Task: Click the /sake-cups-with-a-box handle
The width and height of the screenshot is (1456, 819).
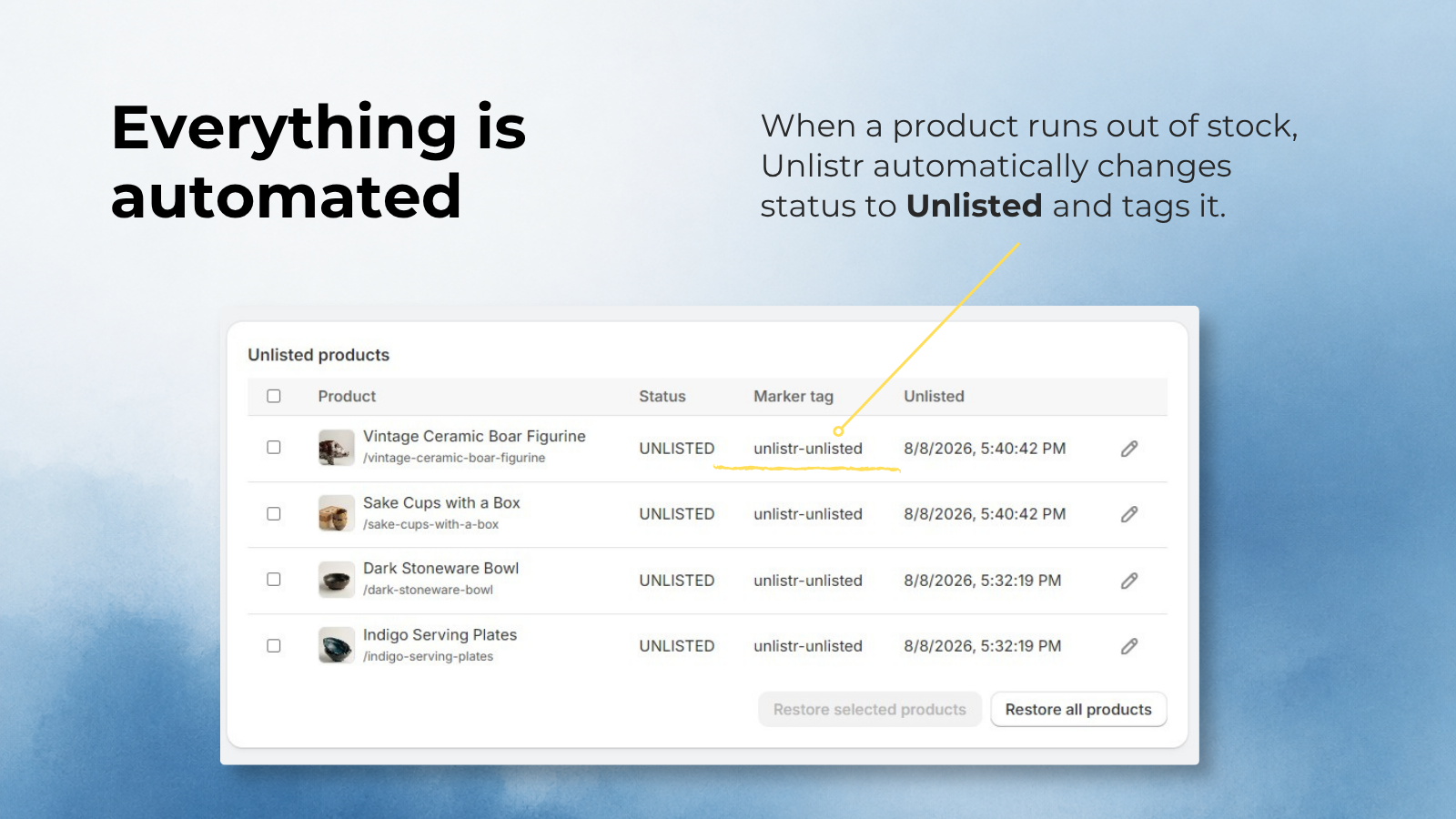Action: pyautogui.click(x=430, y=524)
